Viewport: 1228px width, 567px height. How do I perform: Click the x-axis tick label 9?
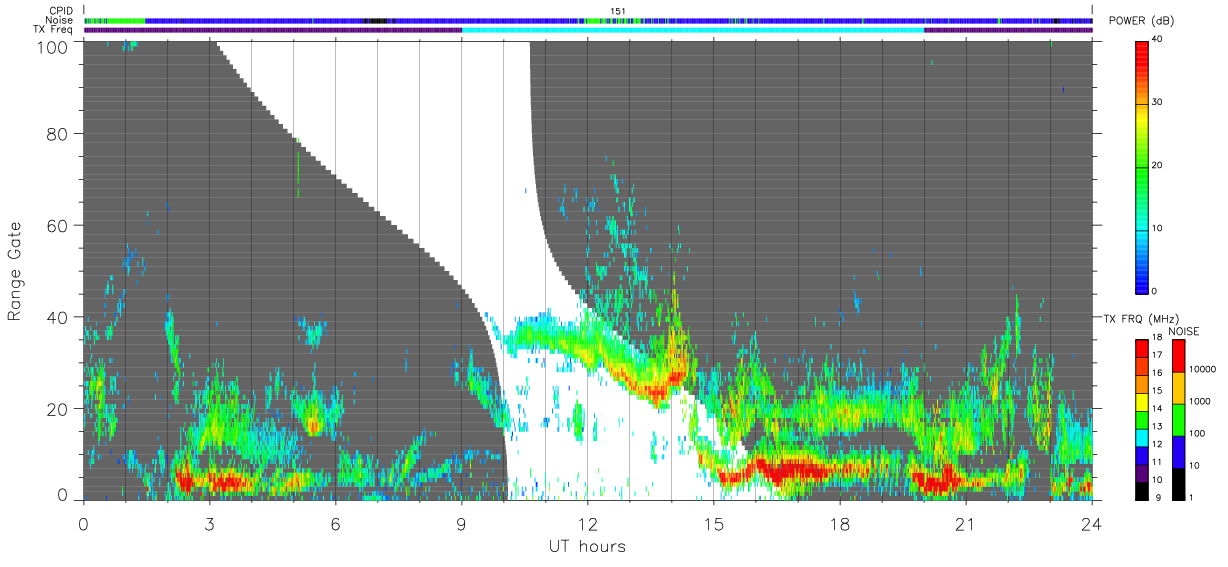(x=461, y=524)
